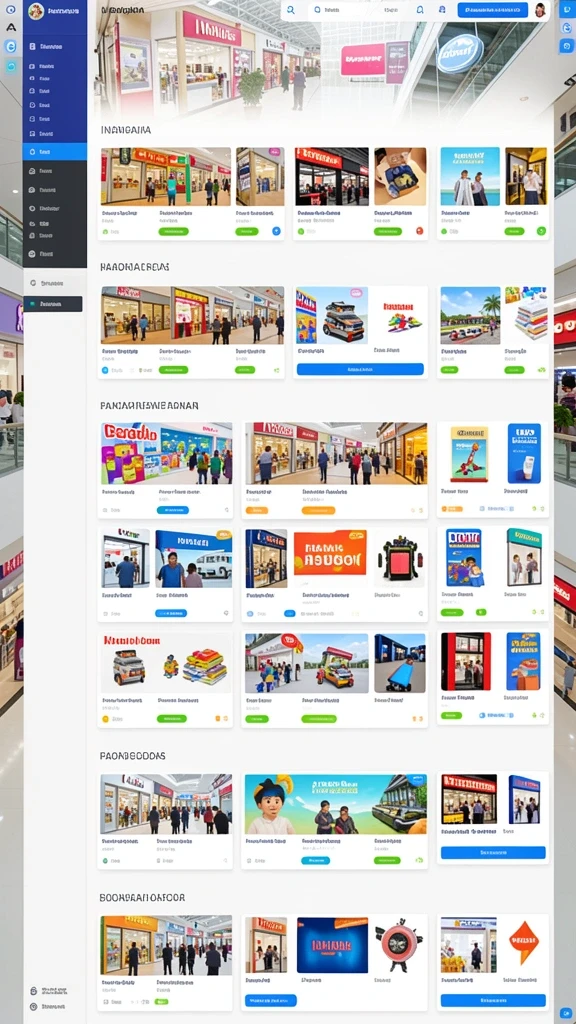Open the thumbnail showing the white bus
576x1024 pixels.
tap(193, 558)
